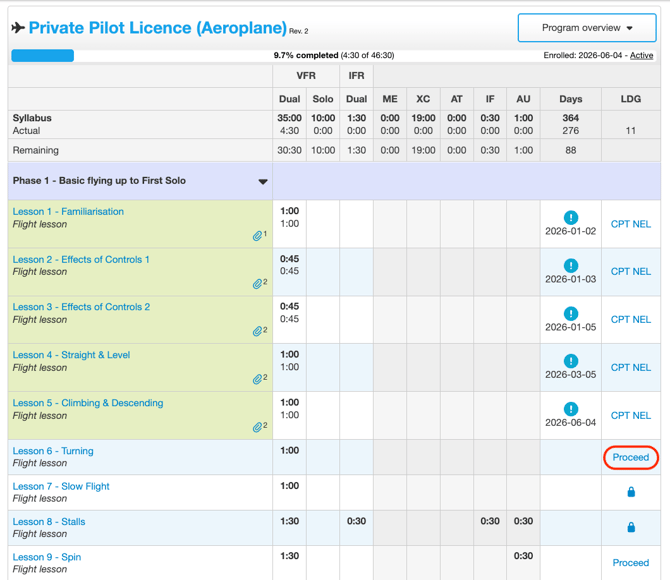The width and height of the screenshot is (670, 580).
Task: Click the 'ME' column header
Action: click(x=390, y=99)
